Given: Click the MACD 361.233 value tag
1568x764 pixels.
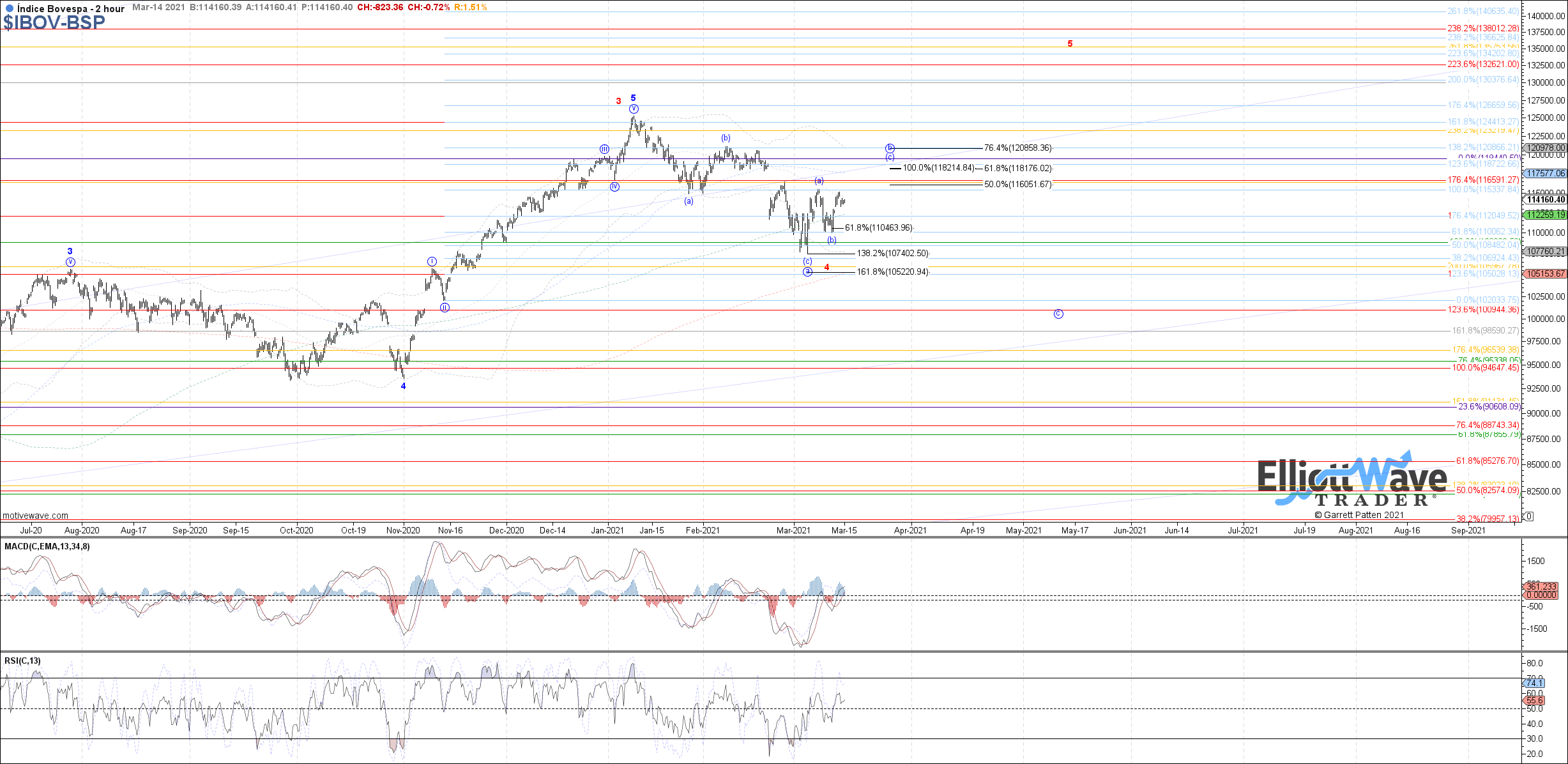Looking at the screenshot, I should pos(1541,586).
